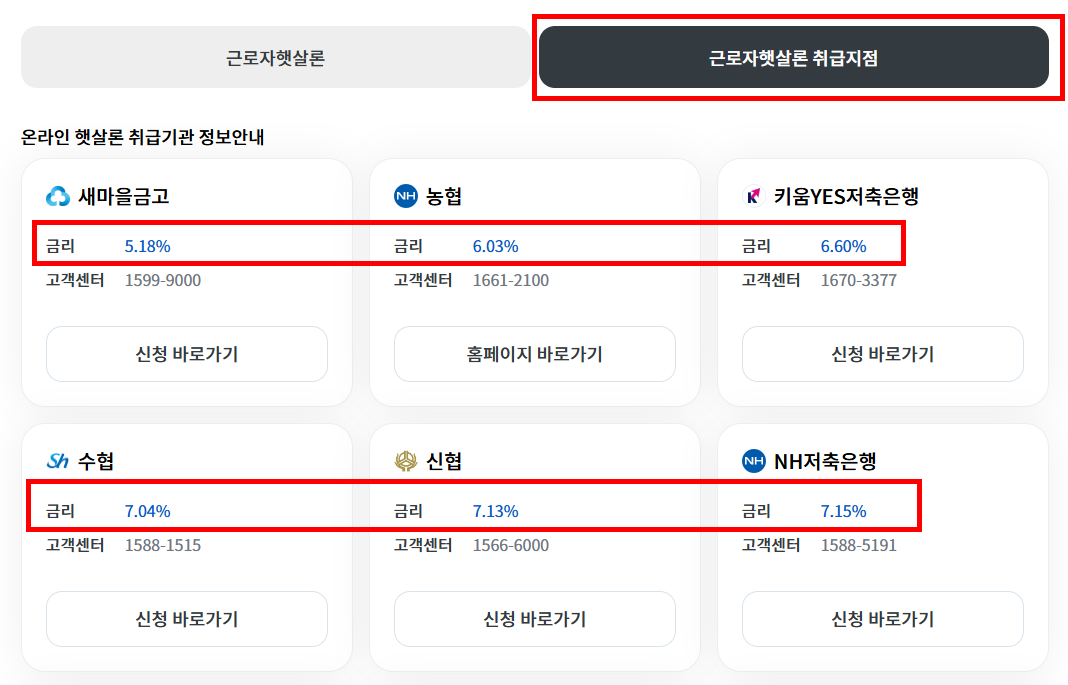Click the 농협 NH logo icon

coord(403,196)
